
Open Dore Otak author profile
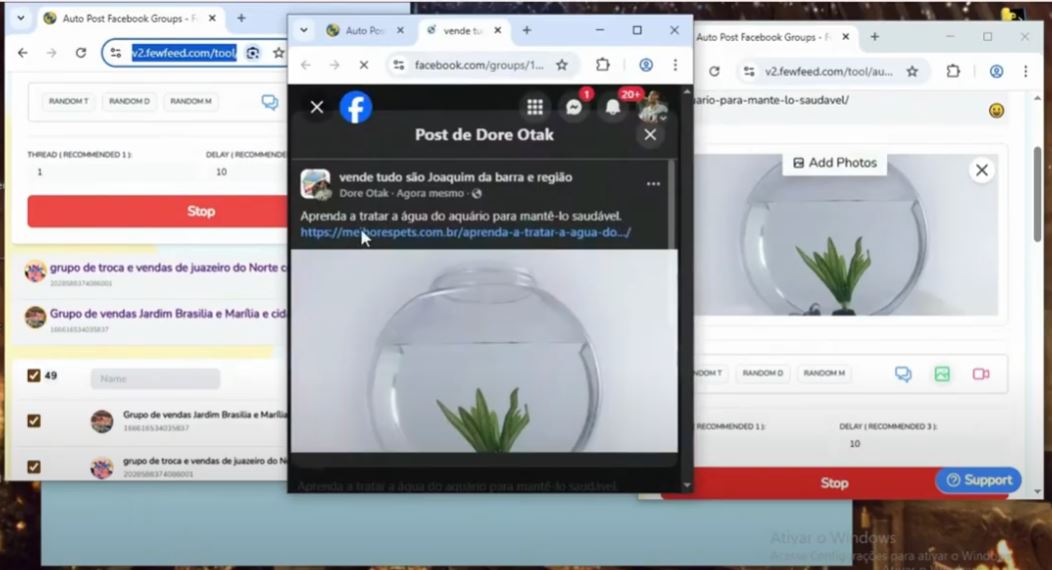point(364,193)
